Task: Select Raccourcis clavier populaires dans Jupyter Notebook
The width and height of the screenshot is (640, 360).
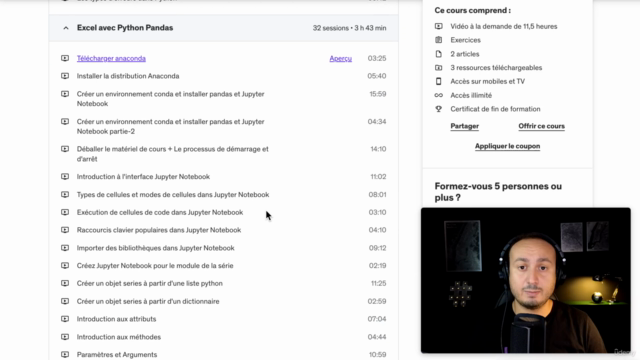Action: (x=159, y=230)
